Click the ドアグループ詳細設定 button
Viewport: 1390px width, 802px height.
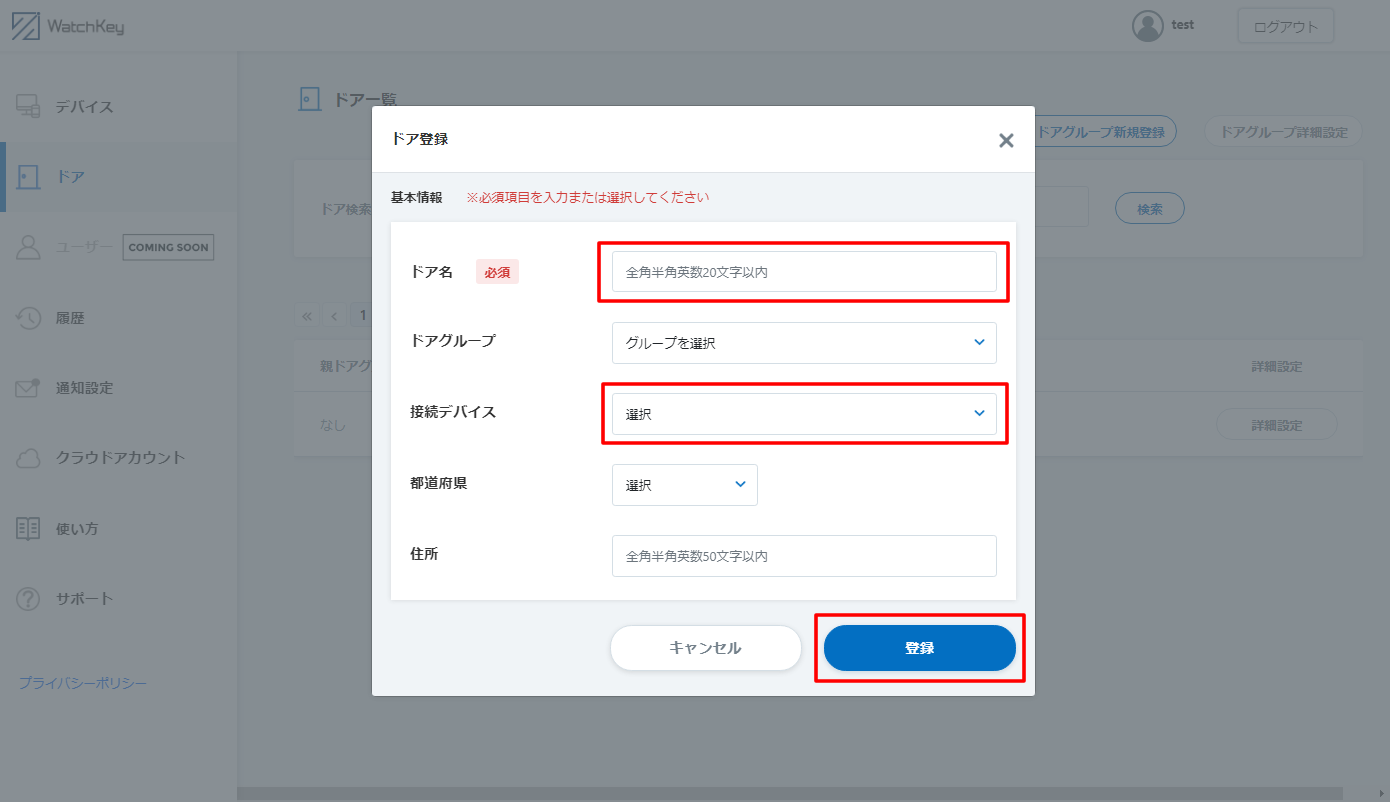click(x=1284, y=132)
